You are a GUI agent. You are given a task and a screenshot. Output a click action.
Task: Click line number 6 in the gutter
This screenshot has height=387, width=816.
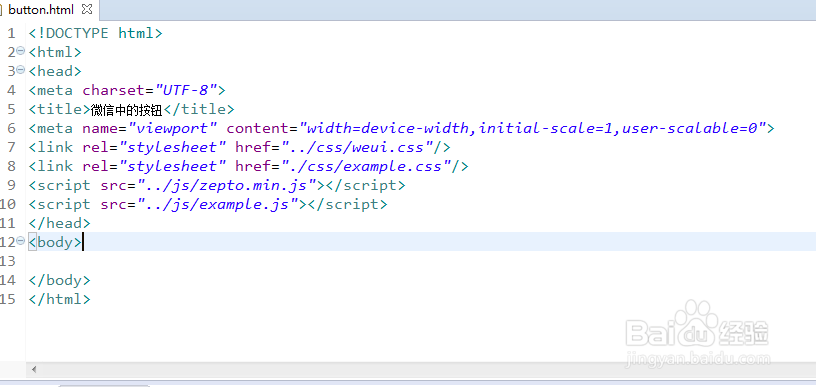pos(11,128)
